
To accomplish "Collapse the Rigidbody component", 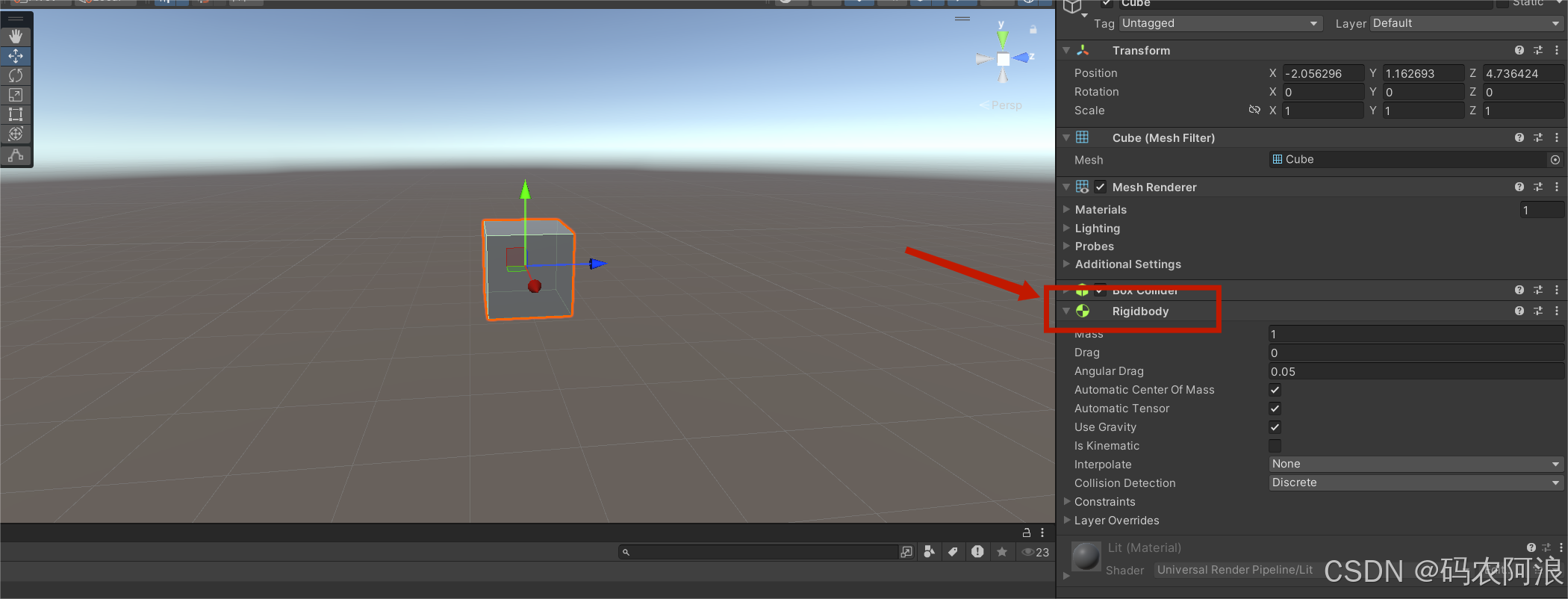I will point(1066,311).
